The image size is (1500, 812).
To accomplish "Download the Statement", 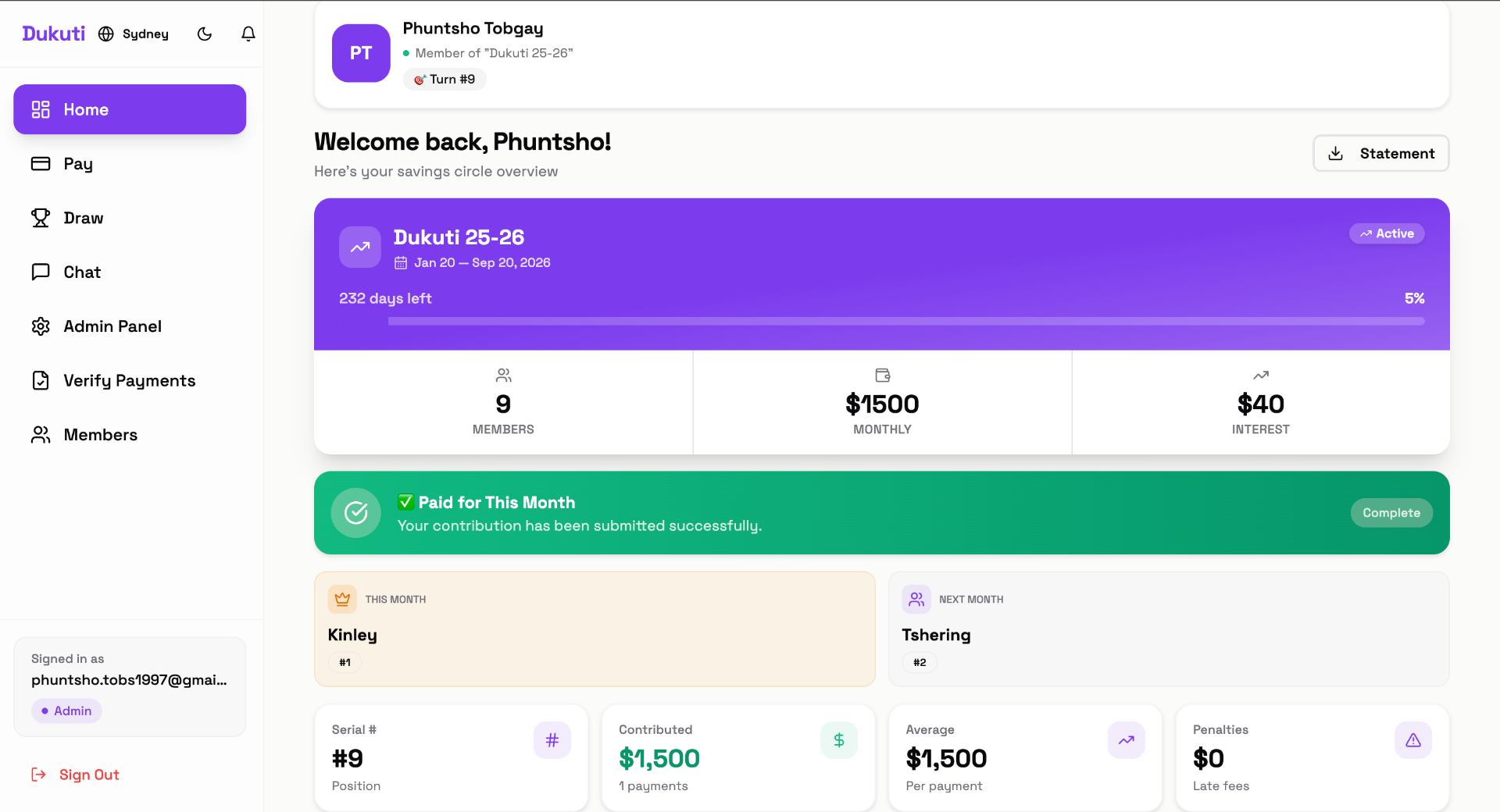I will pos(1380,153).
